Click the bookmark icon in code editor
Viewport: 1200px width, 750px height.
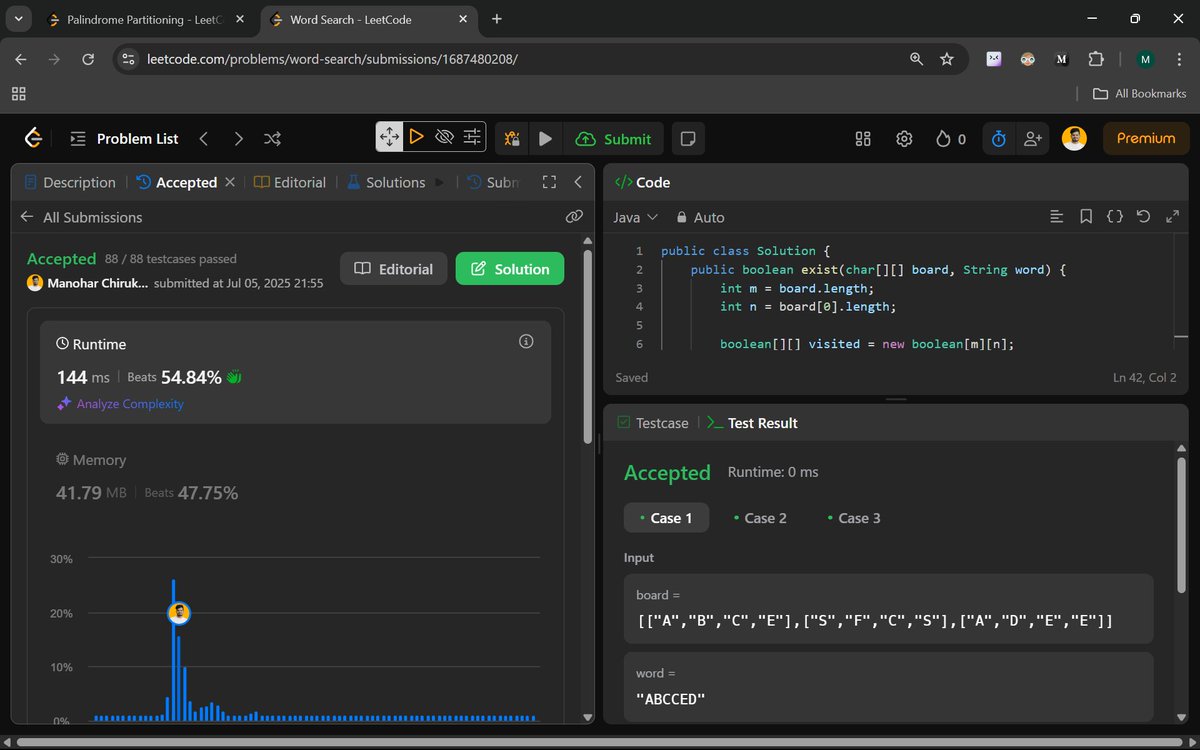coord(1086,216)
